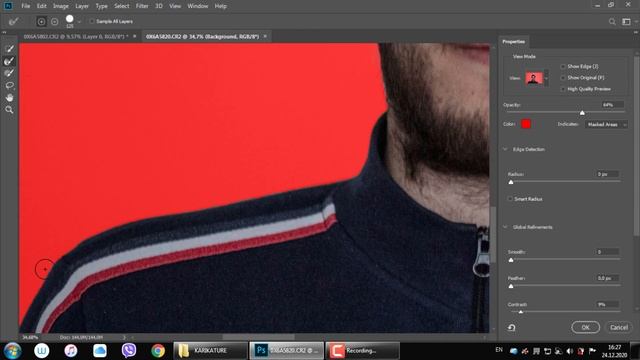Click the Cancel button
This screenshot has width=640, height=360.
tap(619, 327)
